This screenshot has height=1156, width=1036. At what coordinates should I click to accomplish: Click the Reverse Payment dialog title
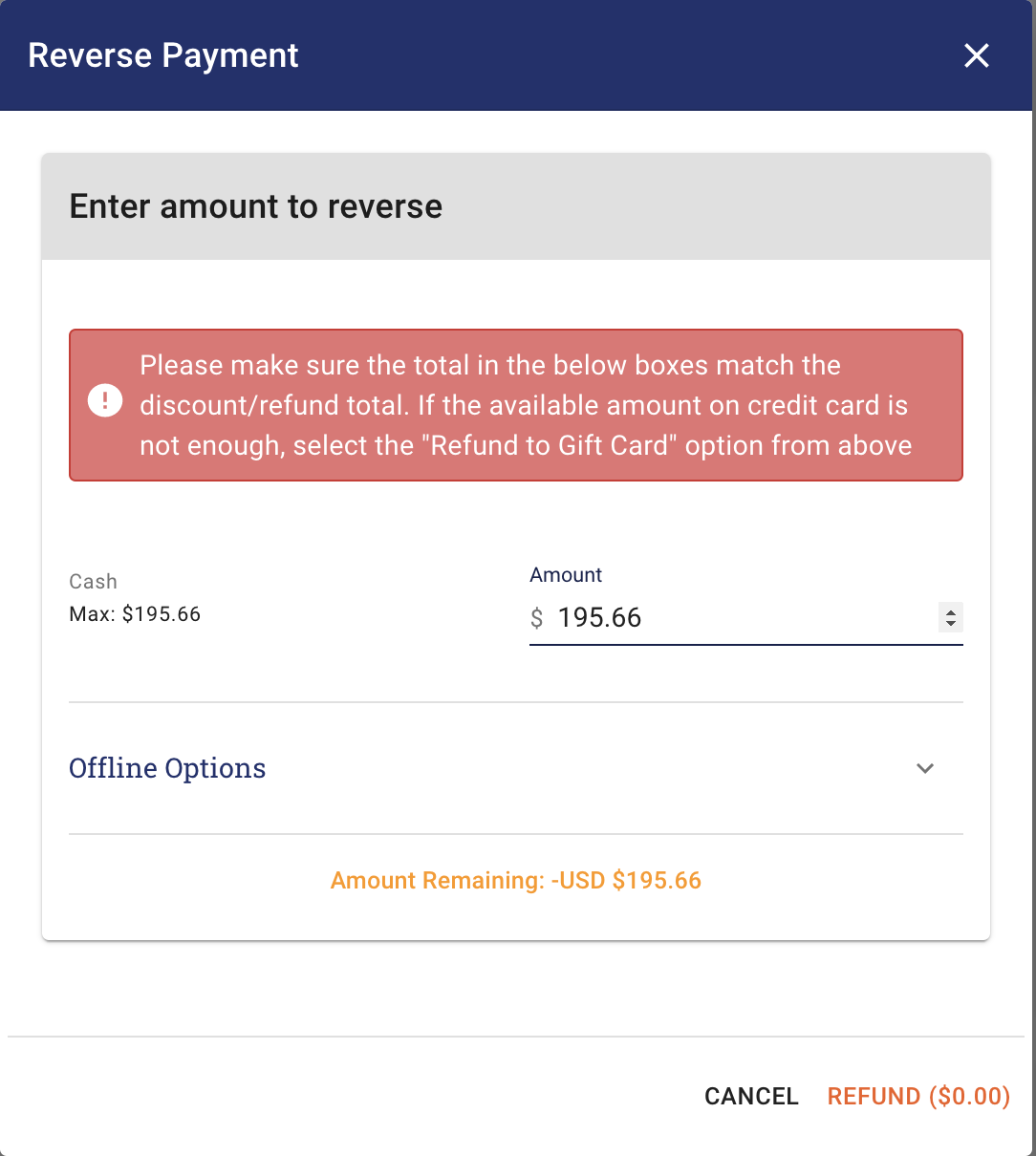[163, 55]
